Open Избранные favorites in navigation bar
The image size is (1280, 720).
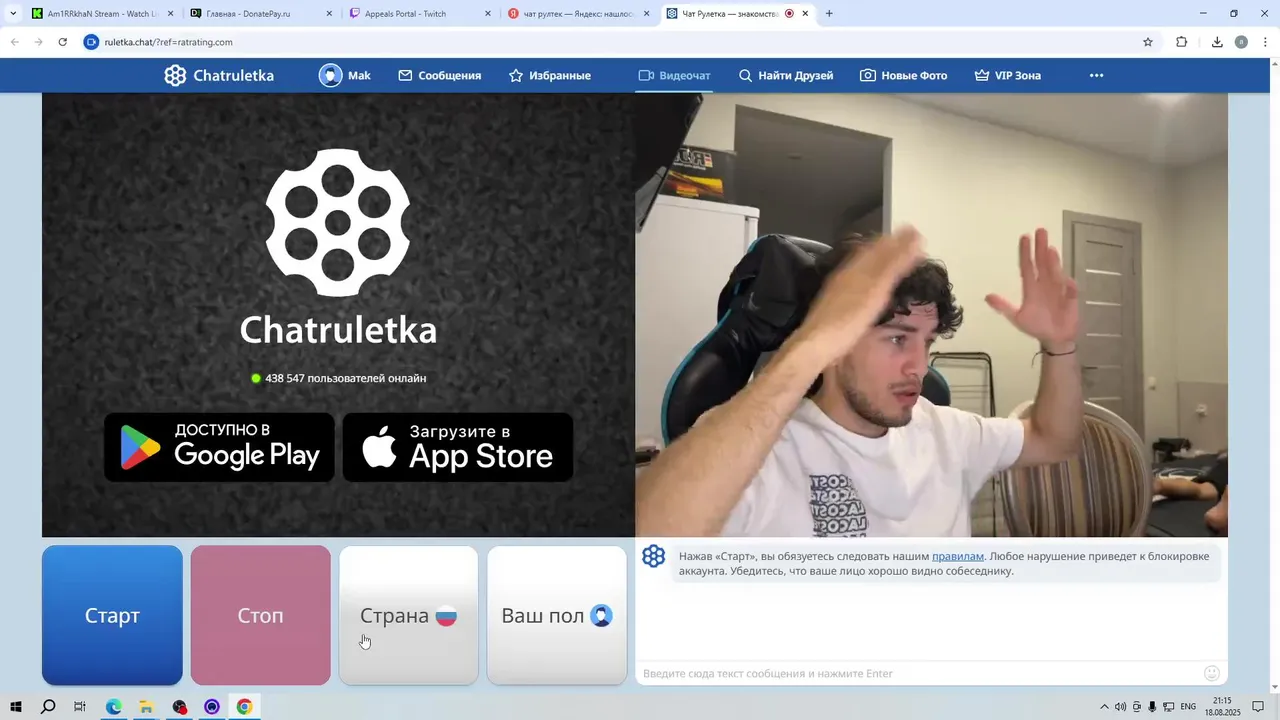pyautogui.click(x=549, y=75)
